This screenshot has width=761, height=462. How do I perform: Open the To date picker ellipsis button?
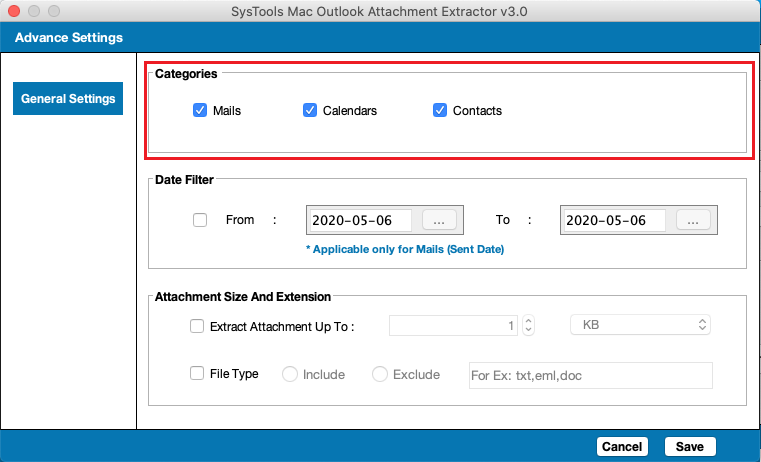(693, 220)
